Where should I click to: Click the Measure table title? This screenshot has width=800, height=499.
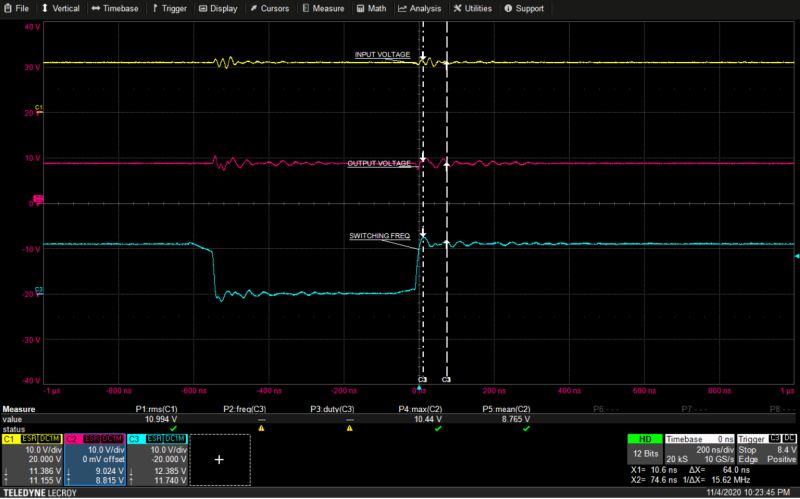point(19,409)
